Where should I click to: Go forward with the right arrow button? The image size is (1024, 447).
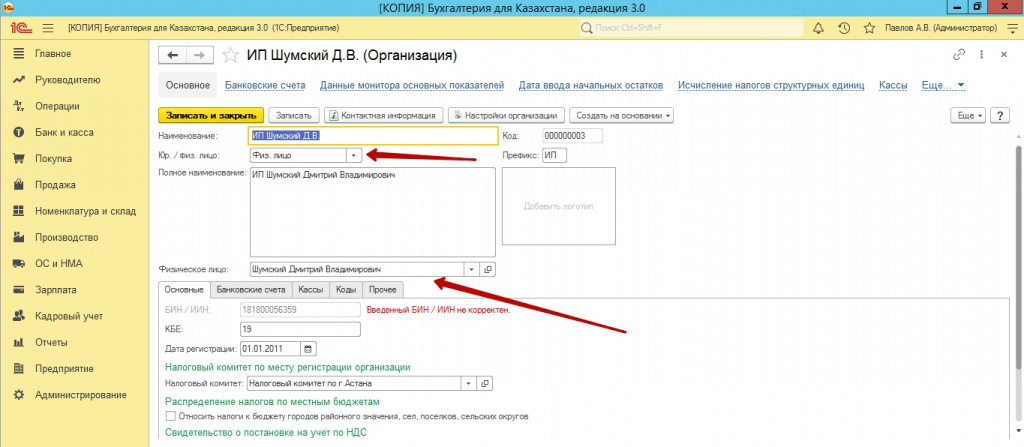point(200,56)
